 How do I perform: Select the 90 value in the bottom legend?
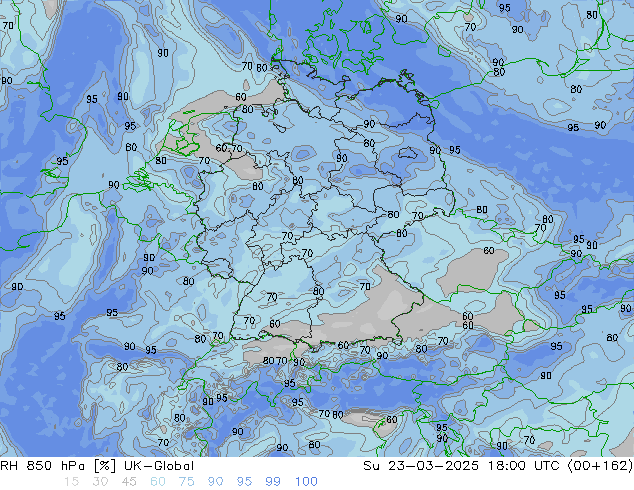(216, 482)
